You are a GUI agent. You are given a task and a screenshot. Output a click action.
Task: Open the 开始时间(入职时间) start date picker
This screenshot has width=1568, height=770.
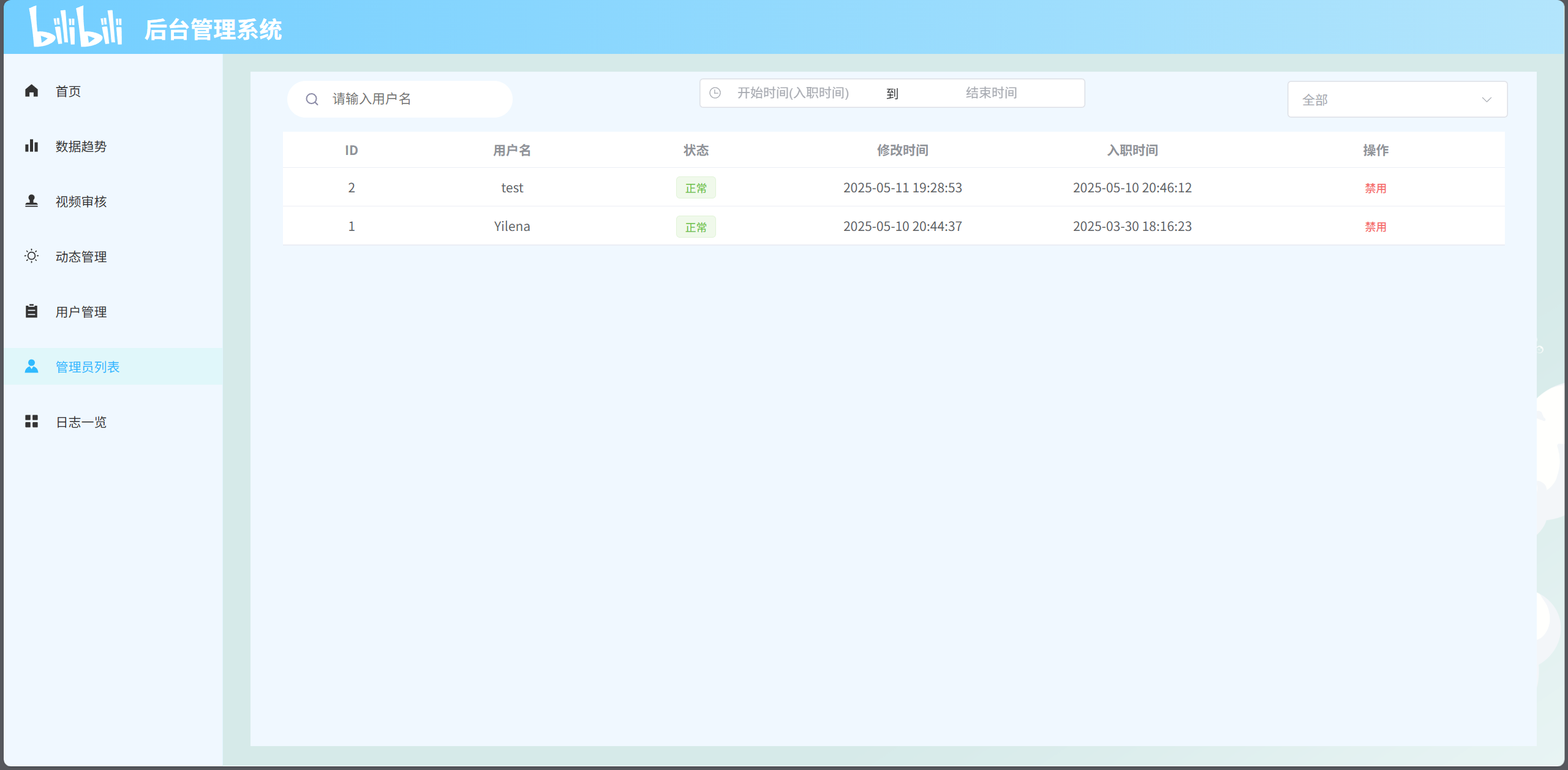click(x=793, y=93)
